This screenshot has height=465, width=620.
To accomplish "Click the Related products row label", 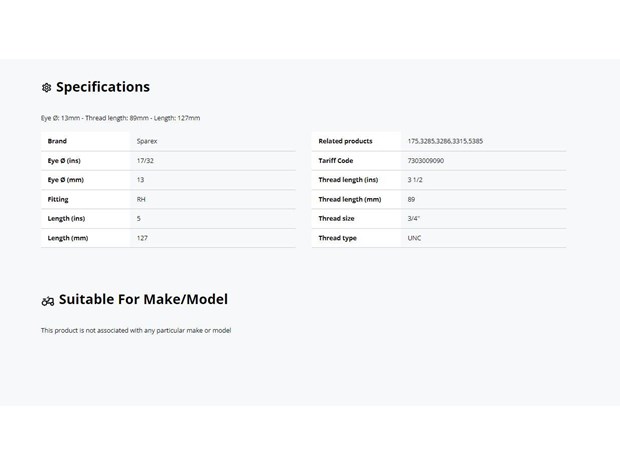I will pos(345,141).
